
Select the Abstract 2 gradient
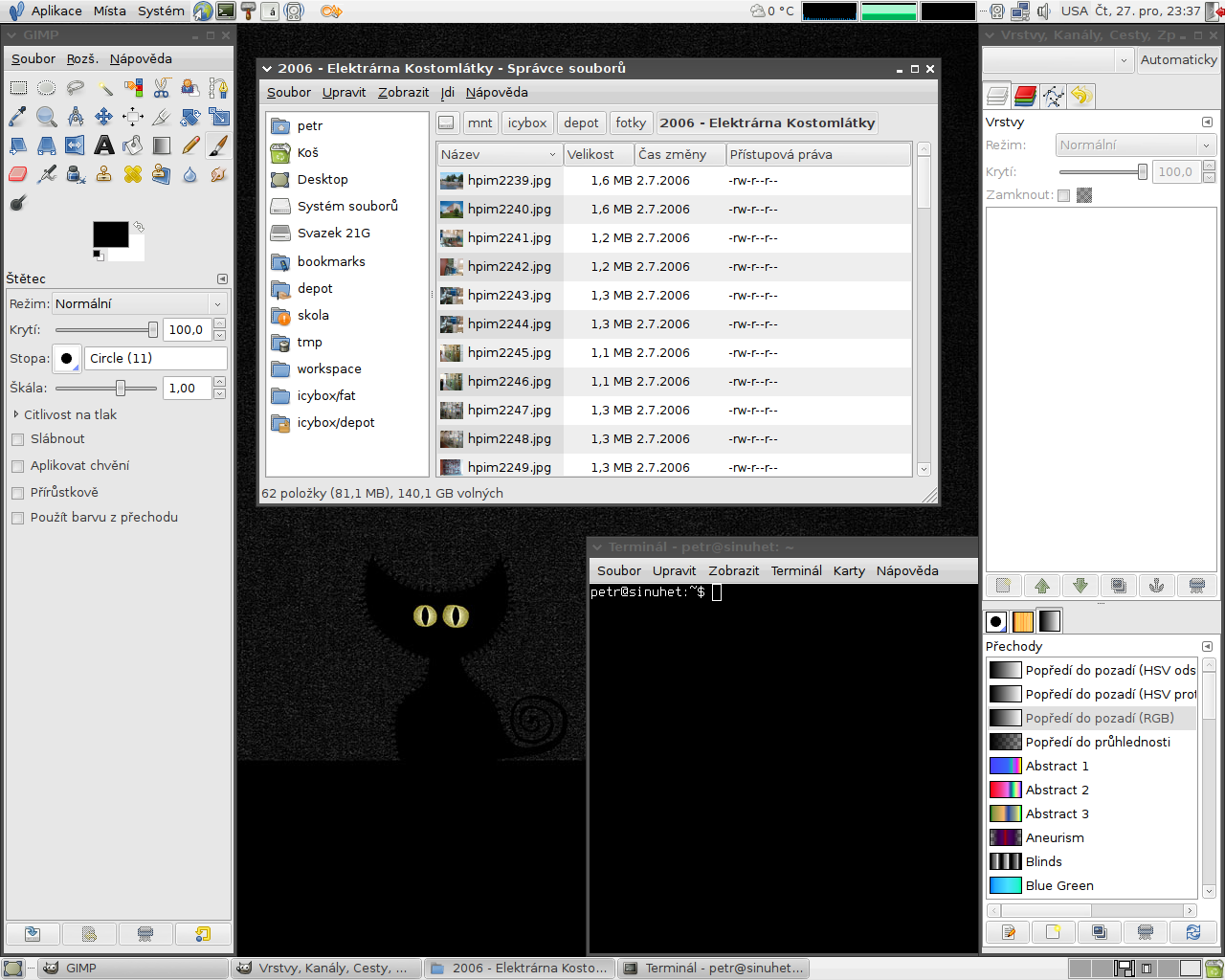1091,790
